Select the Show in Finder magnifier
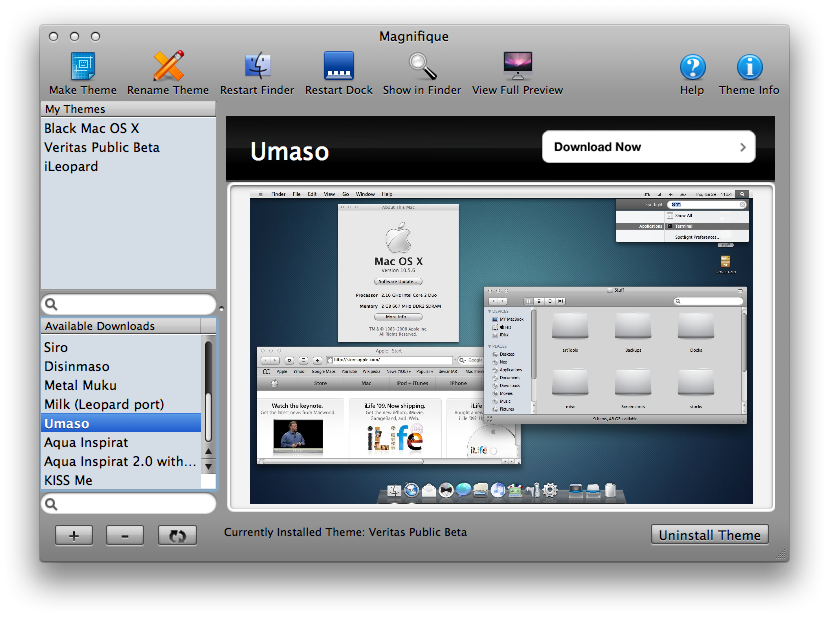Viewport: 829px width, 617px height. click(422, 66)
